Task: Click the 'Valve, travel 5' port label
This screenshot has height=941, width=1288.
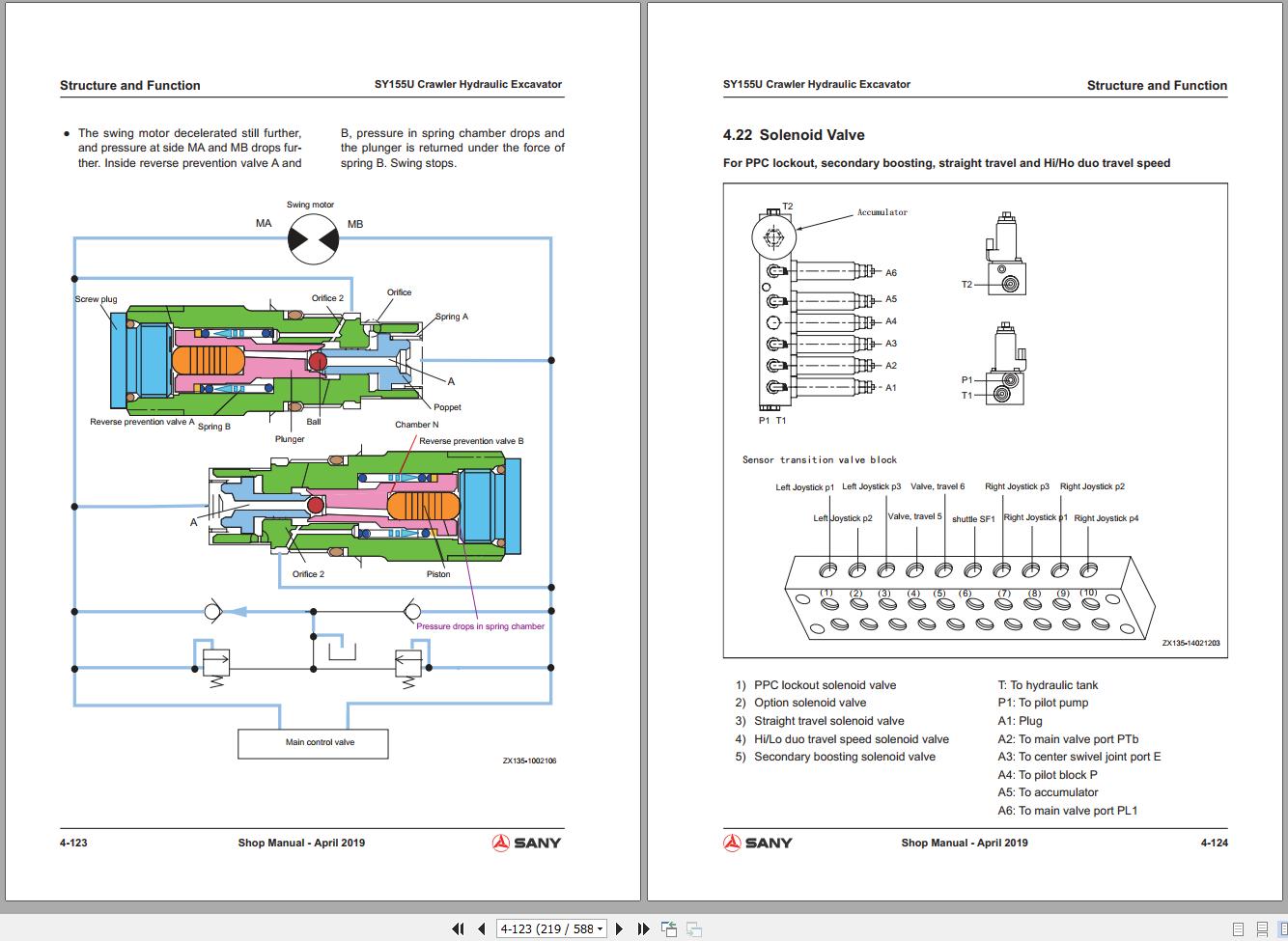Action: (x=915, y=516)
